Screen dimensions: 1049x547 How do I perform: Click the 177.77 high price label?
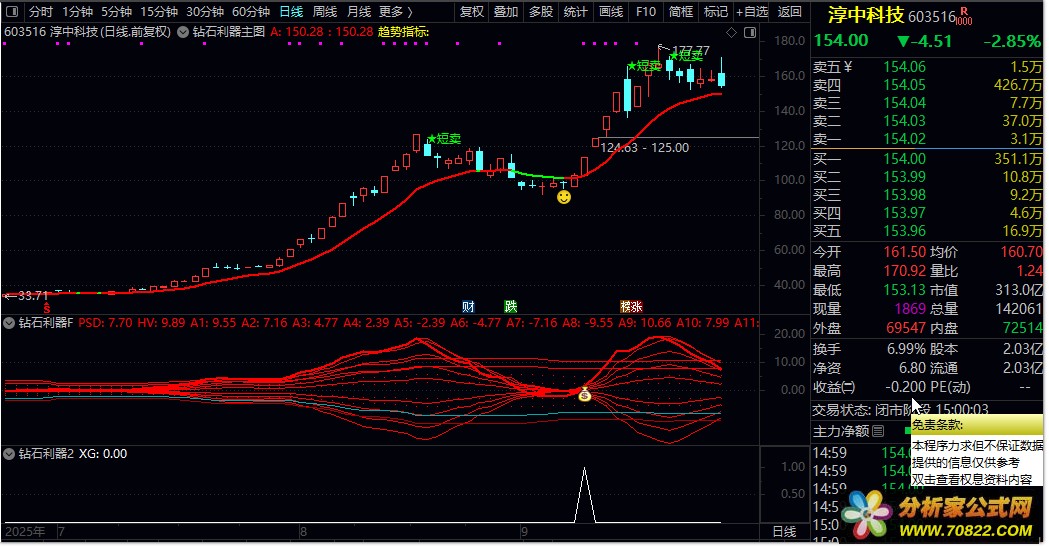tap(690, 51)
